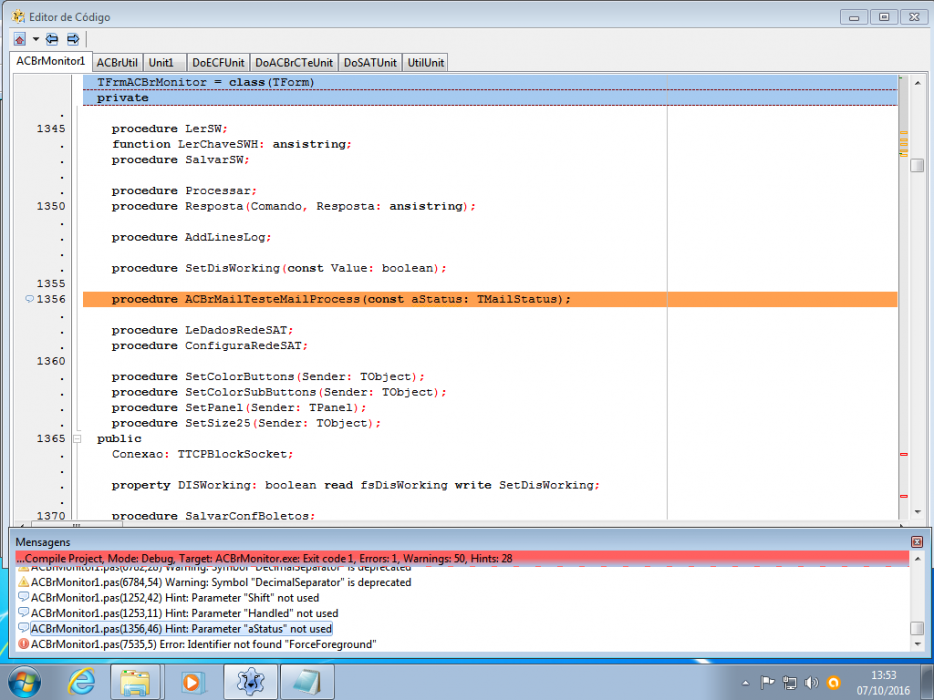Click warning icon on line 6784,54 message
This screenshot has width=934, height=700.
coord(23,582)
